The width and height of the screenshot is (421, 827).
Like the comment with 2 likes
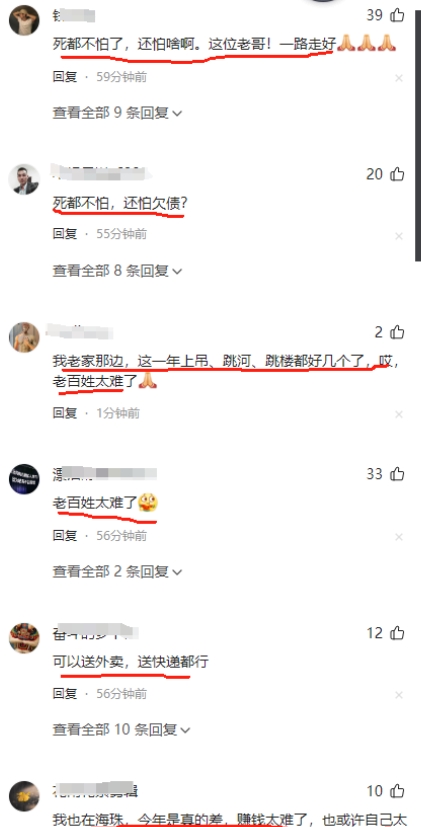[397, 332]
